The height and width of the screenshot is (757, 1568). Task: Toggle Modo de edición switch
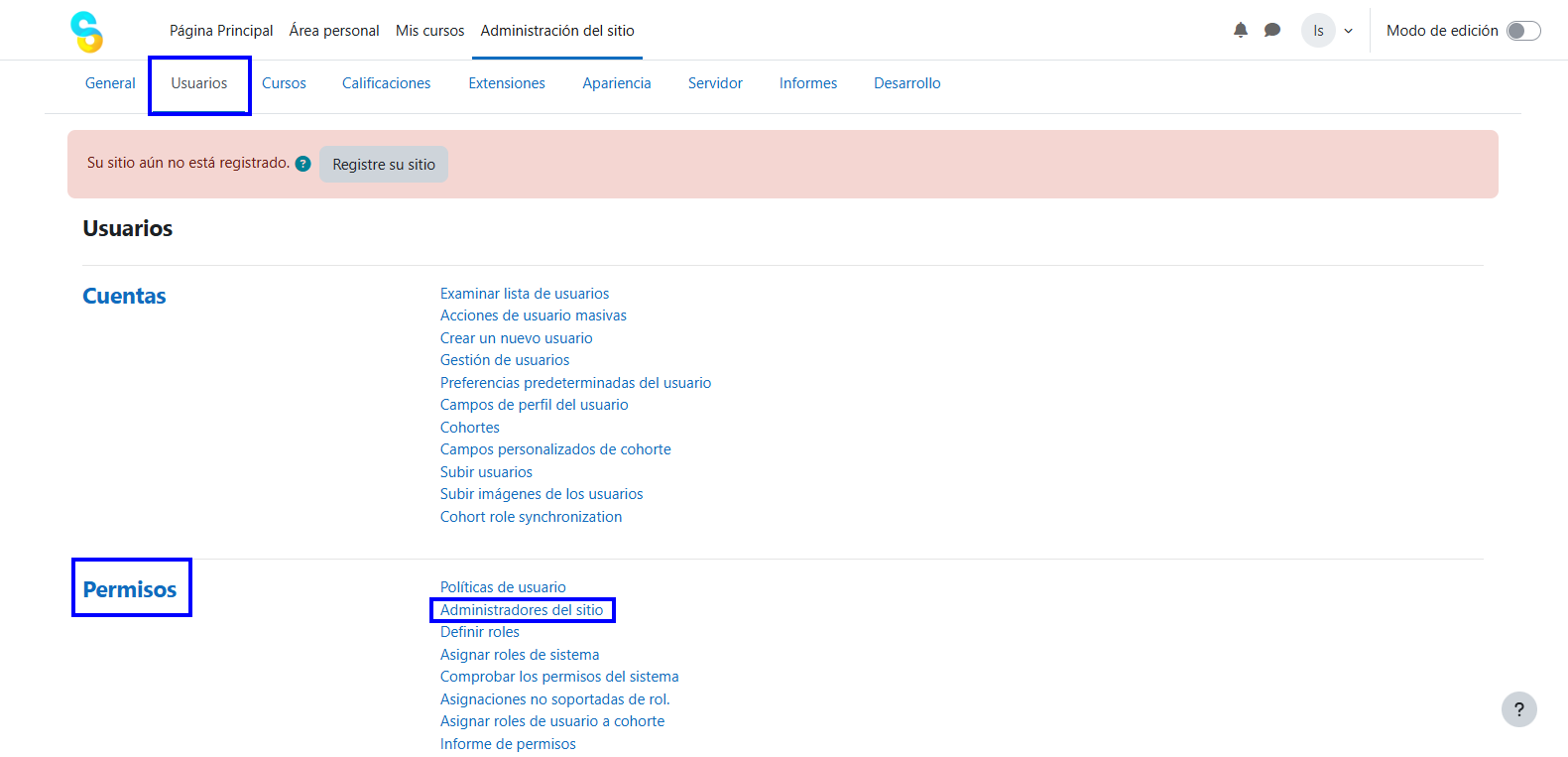pos(1522,31)
